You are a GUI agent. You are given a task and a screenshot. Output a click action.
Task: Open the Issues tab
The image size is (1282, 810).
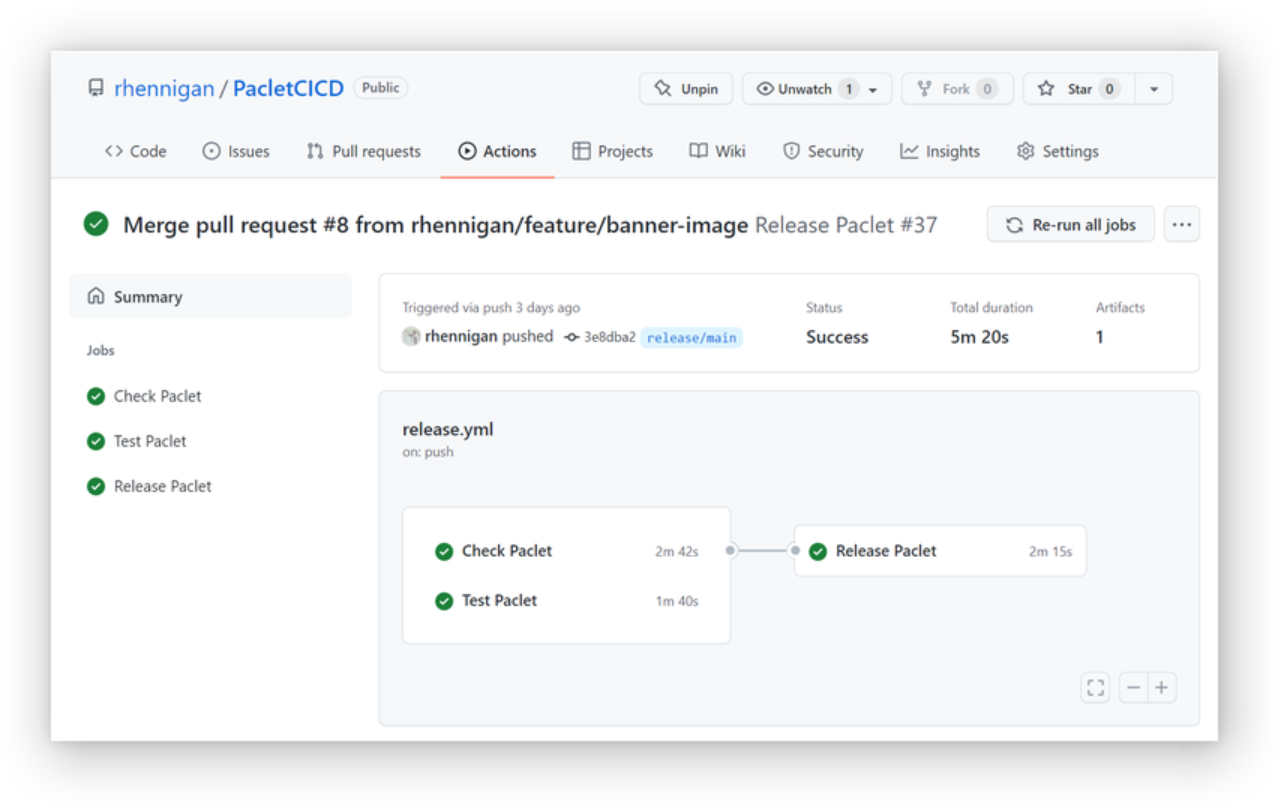[236, 151]
